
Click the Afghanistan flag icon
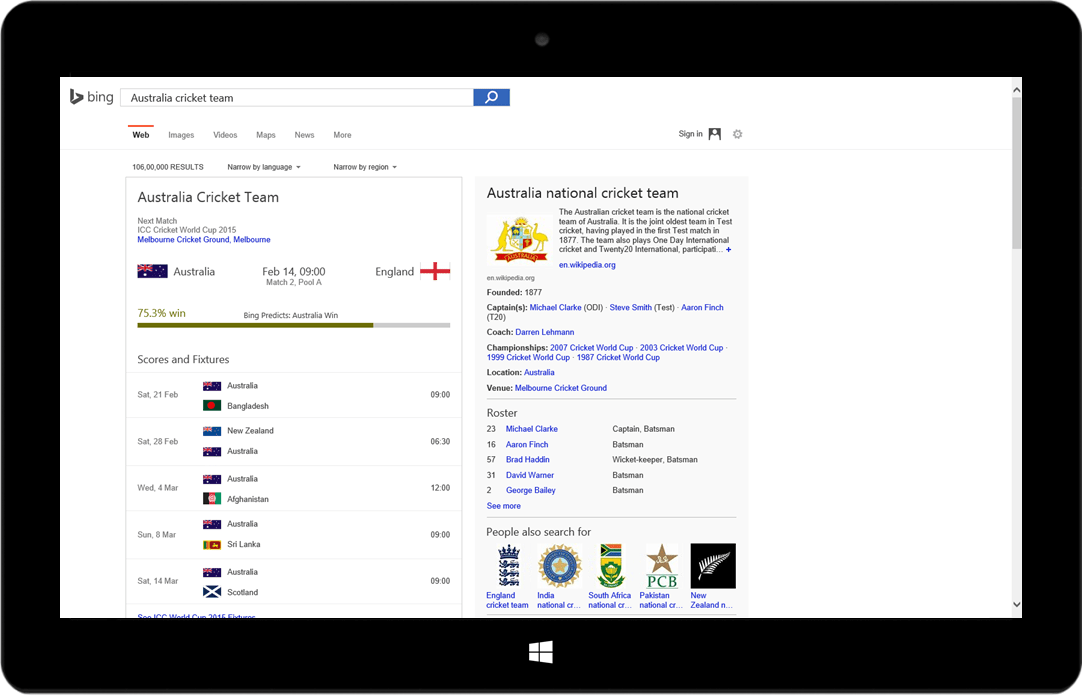coord(212,499)
